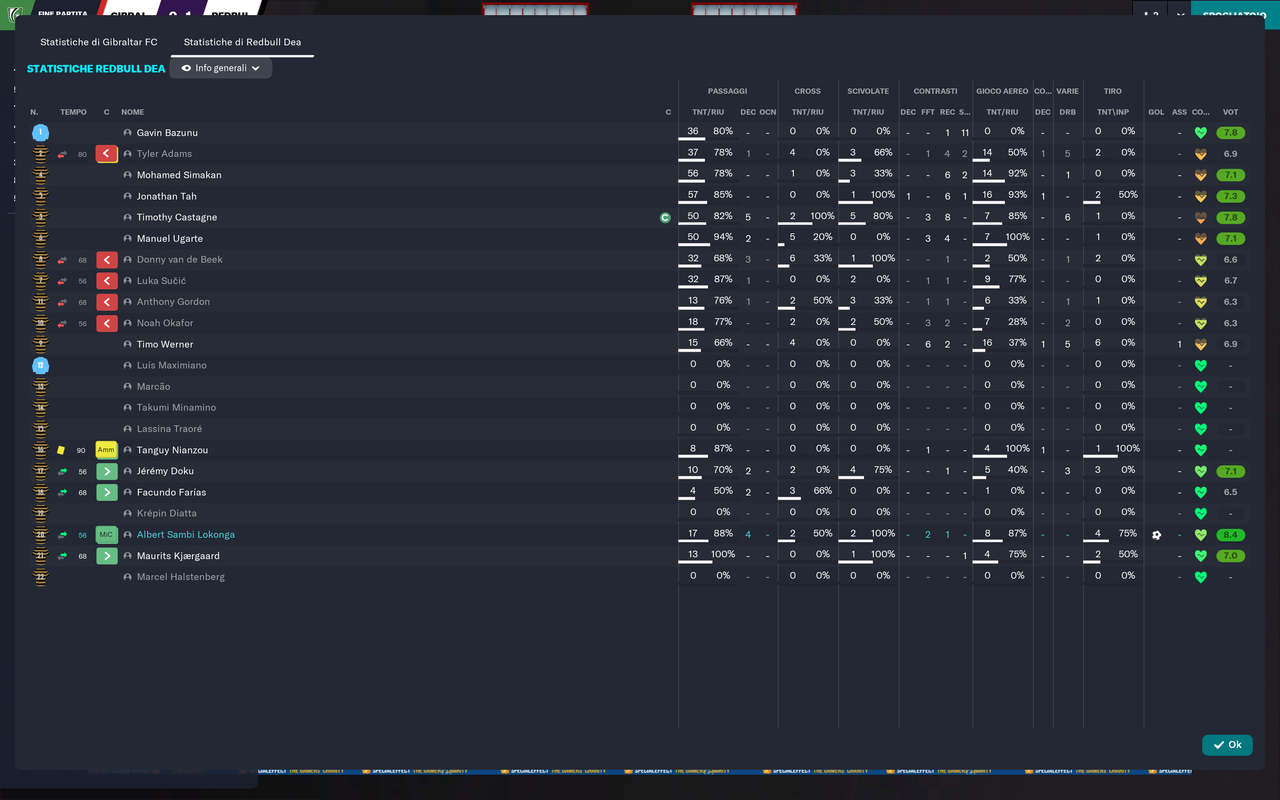Click the goalkeeper shirt icon for Gavin Bazunu

pyautogui.click(x=40, y=133)
